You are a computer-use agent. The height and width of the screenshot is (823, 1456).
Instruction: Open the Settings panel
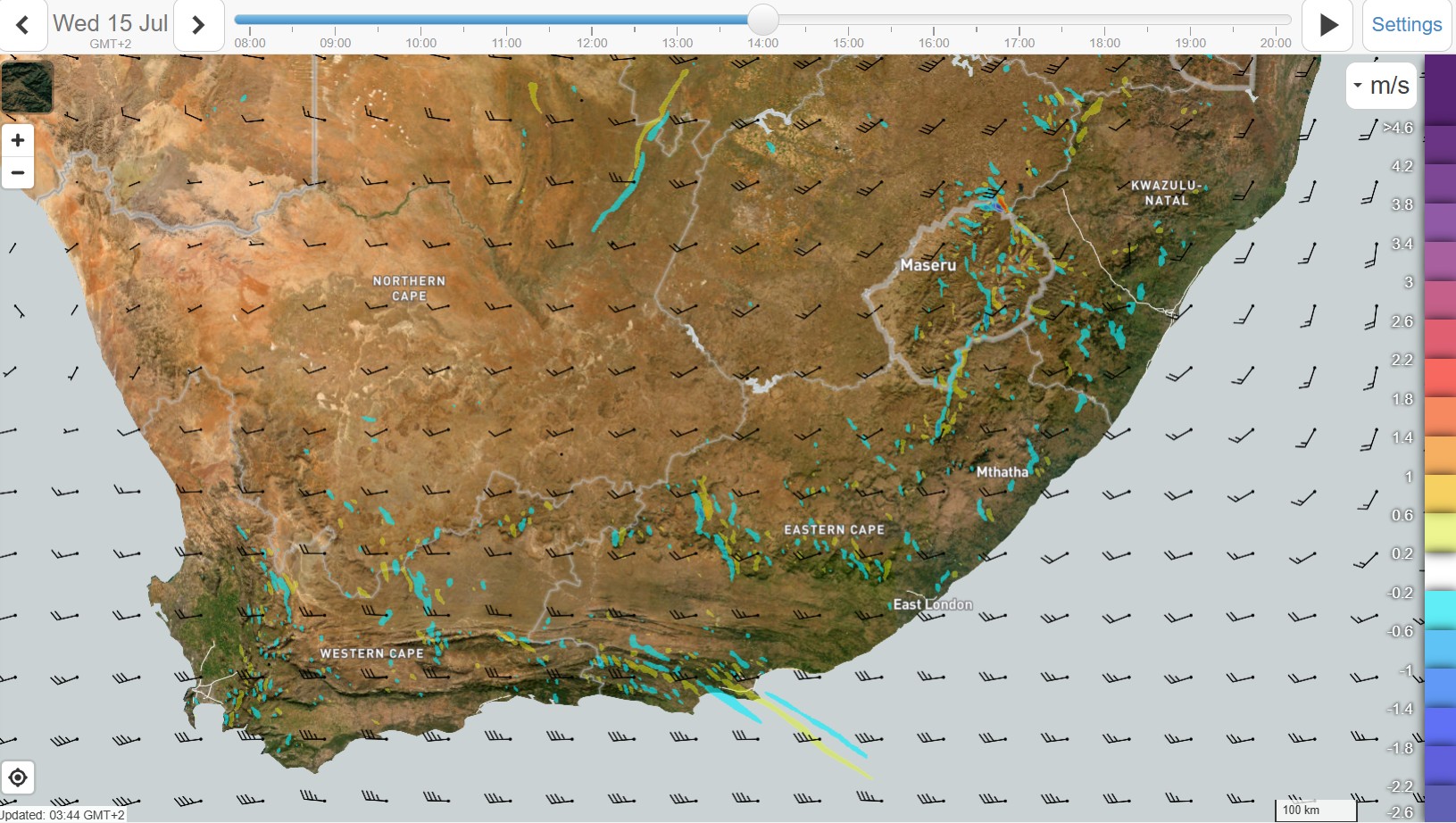click(1406, 25)
